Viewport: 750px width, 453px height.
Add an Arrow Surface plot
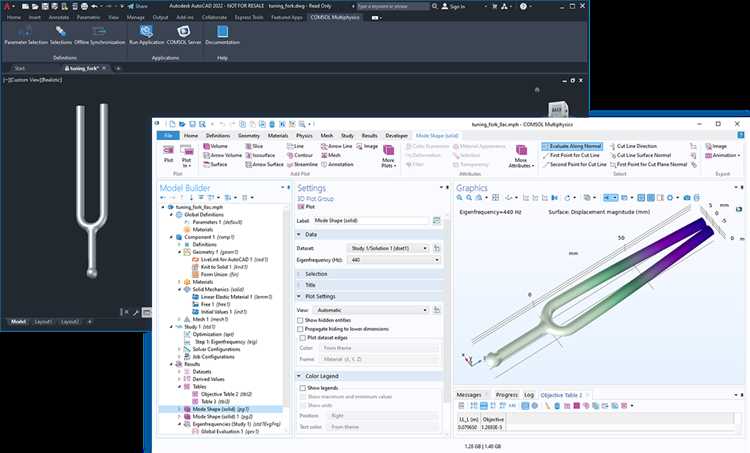click(x=265, y=164)
